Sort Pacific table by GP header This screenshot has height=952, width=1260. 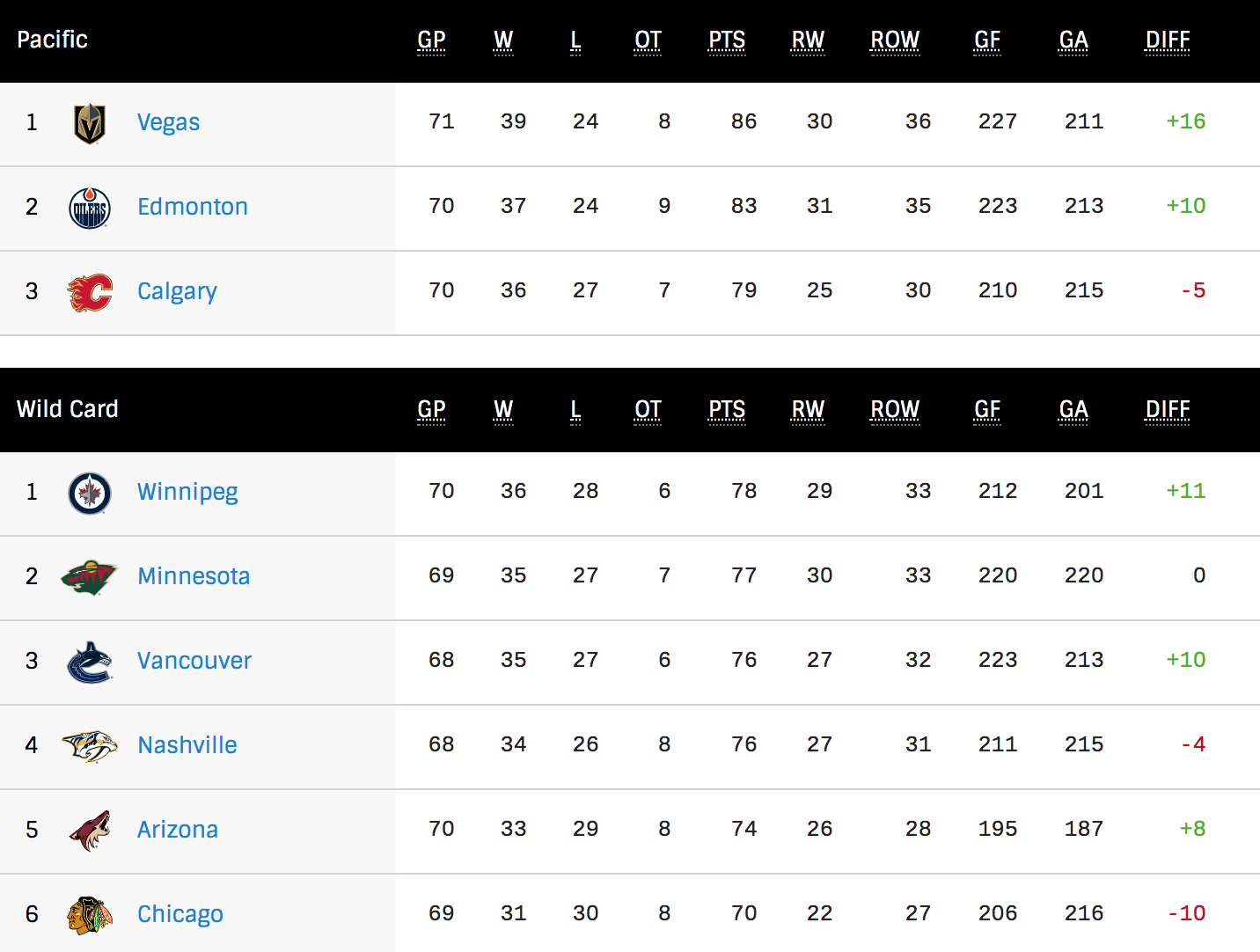[x=431, y=40]
